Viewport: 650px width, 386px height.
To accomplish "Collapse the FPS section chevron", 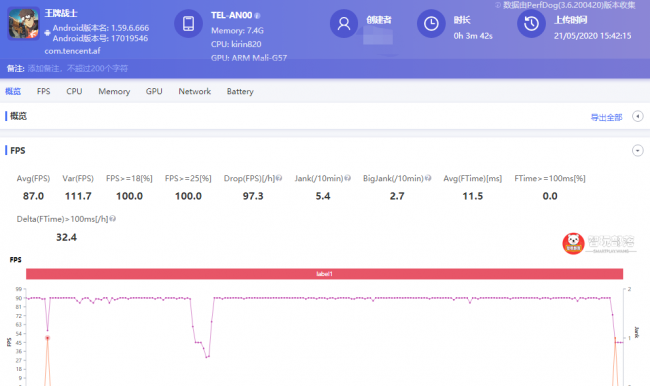I will 638,151.
